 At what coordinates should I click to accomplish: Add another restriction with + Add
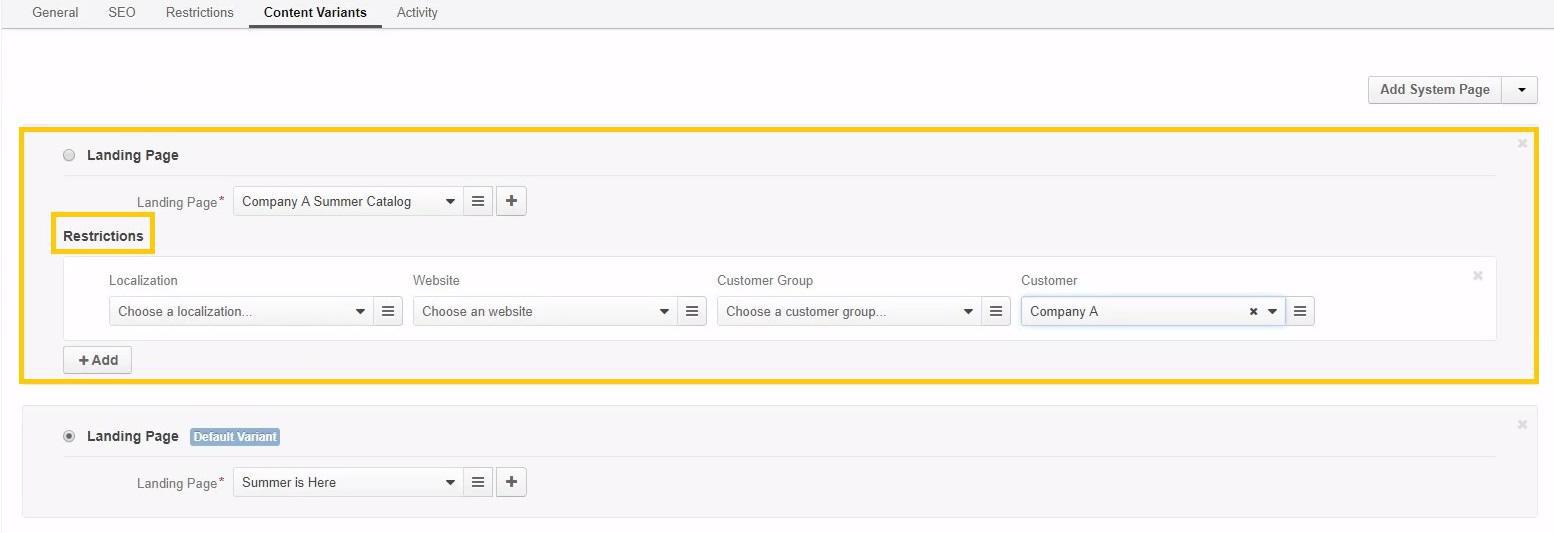(x=97, y=360)
